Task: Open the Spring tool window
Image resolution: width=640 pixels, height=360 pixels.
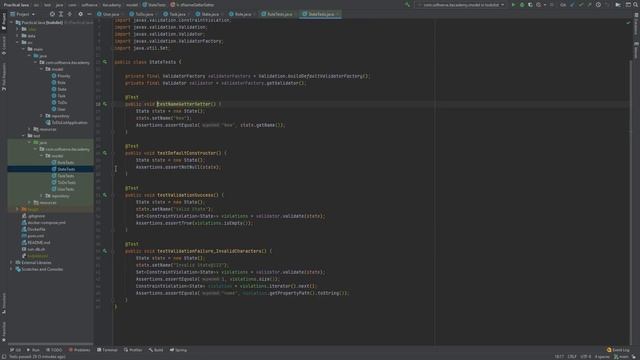Action: click(x=178, y=350)
